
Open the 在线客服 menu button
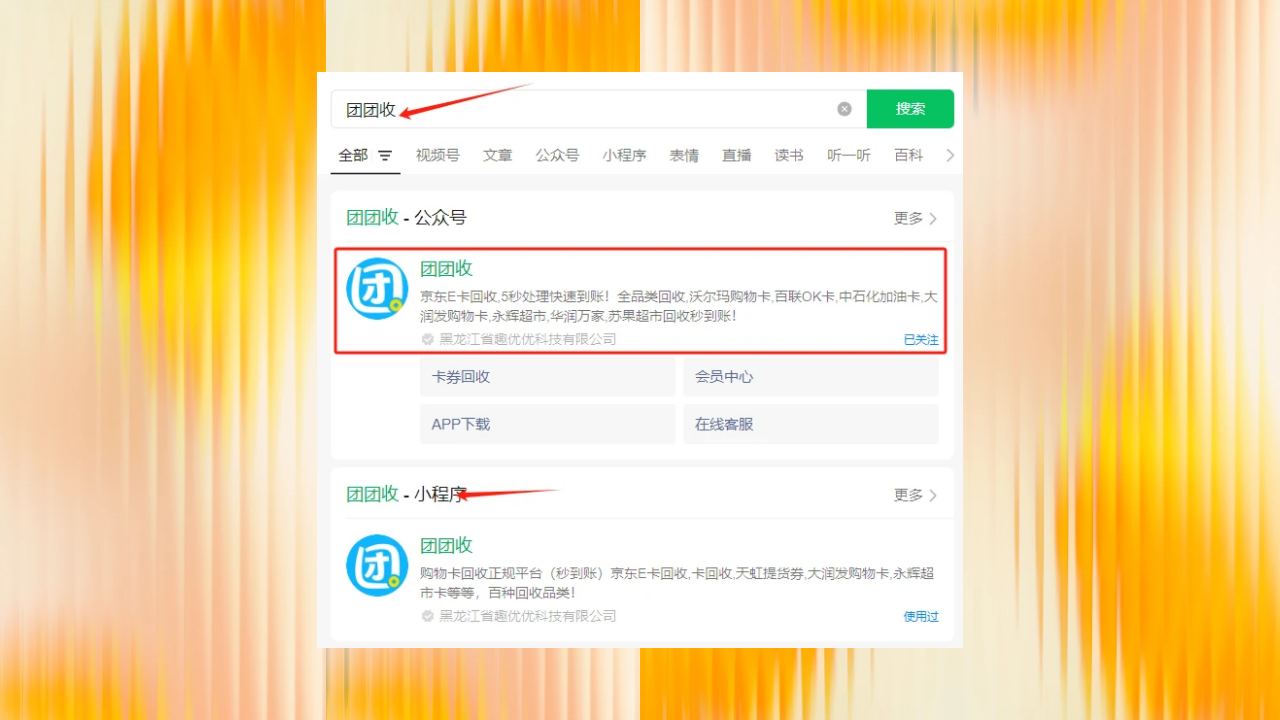(811, 424)
